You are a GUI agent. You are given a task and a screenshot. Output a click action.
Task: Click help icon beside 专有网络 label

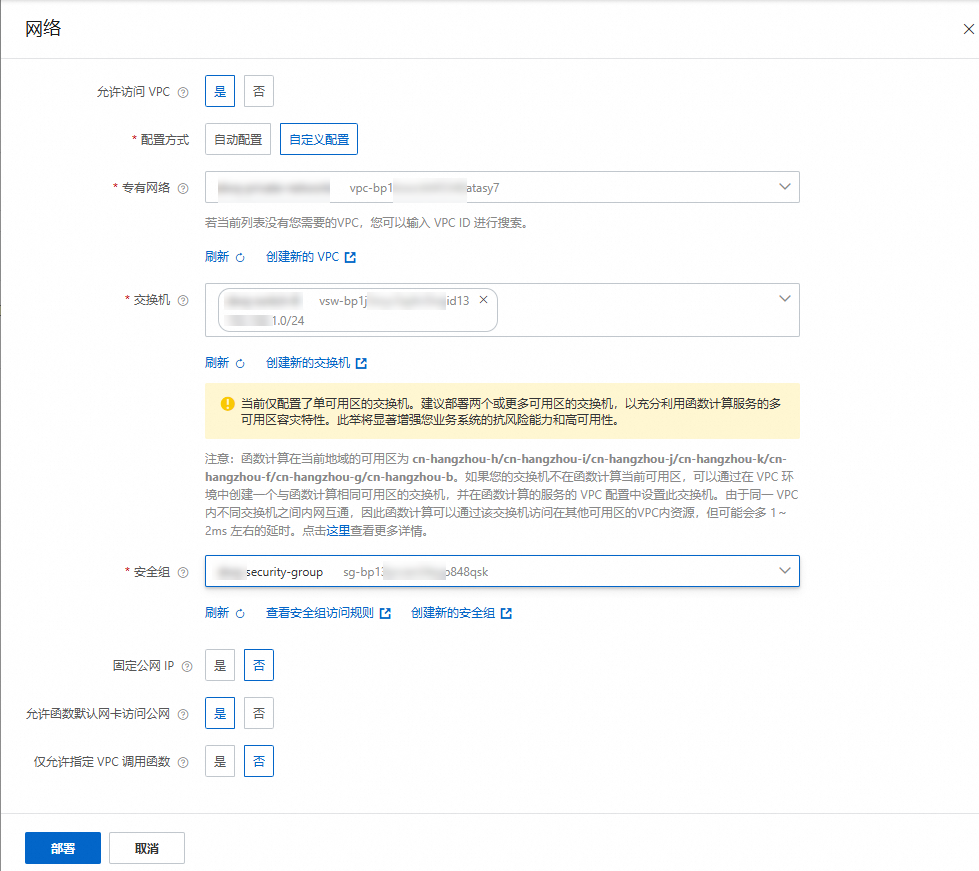tap(183, 189)
